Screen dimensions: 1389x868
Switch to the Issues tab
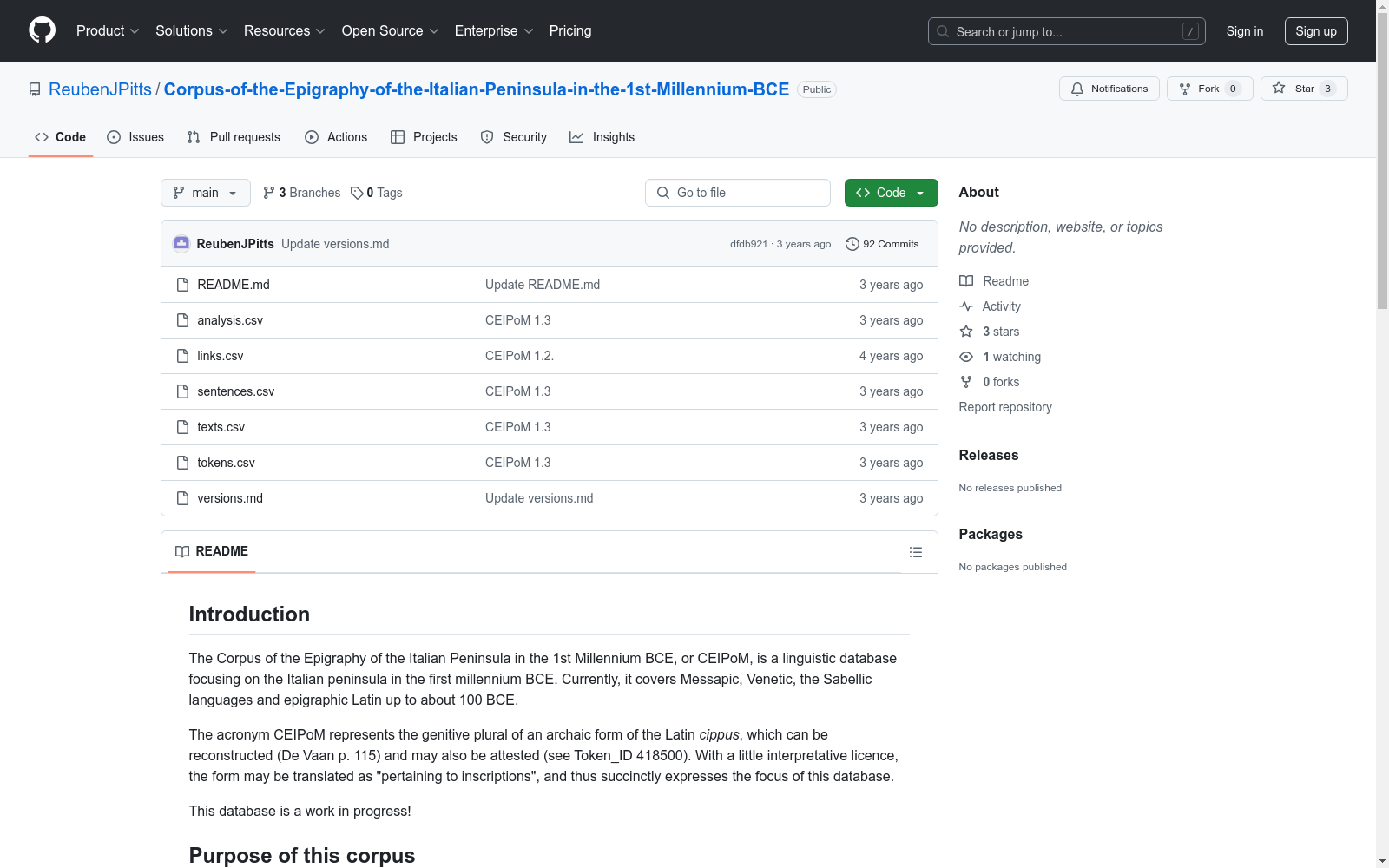tap(135, 137)
